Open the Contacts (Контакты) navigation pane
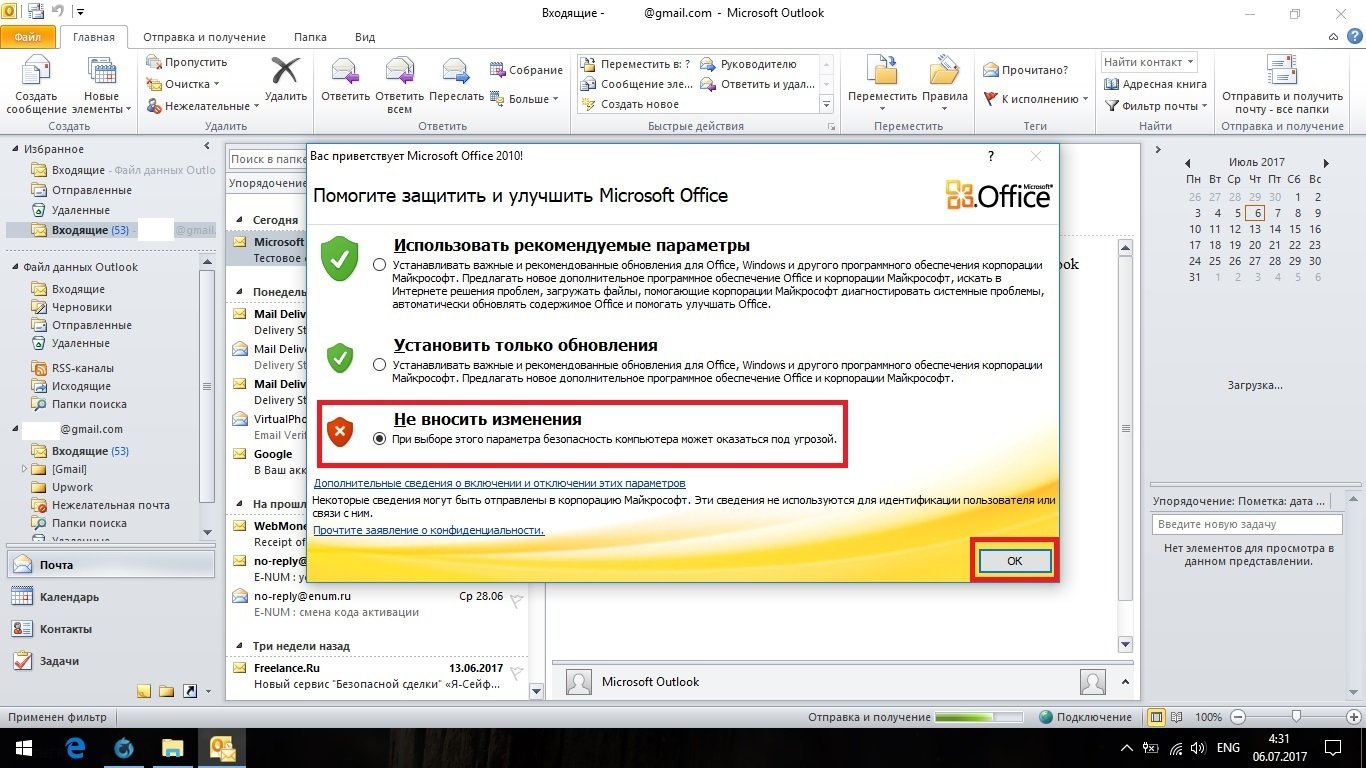 click(111, 629)
